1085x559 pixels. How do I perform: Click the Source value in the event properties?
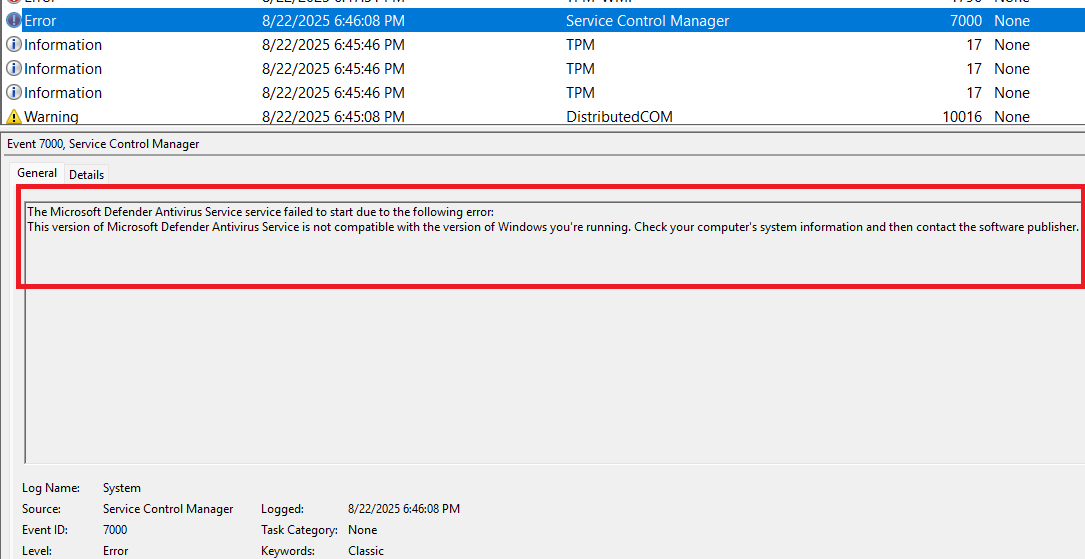[168, 508]
